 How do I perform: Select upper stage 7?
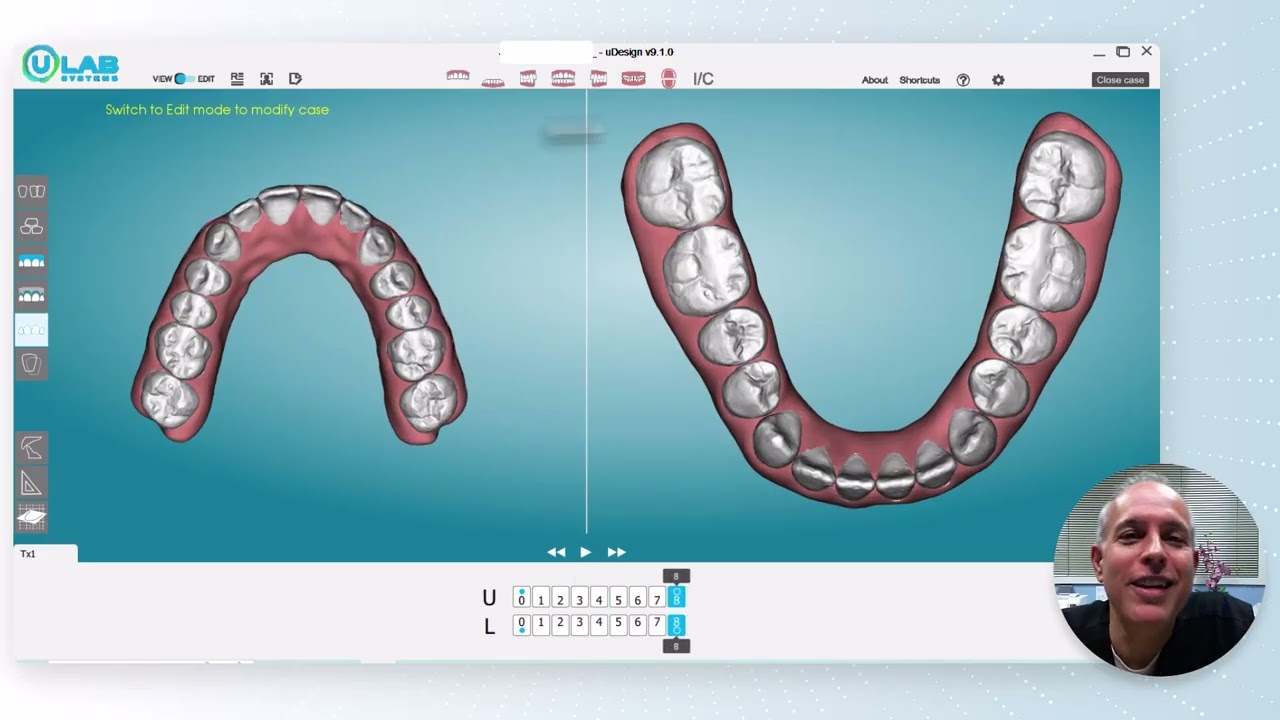(x=657, y=598)
